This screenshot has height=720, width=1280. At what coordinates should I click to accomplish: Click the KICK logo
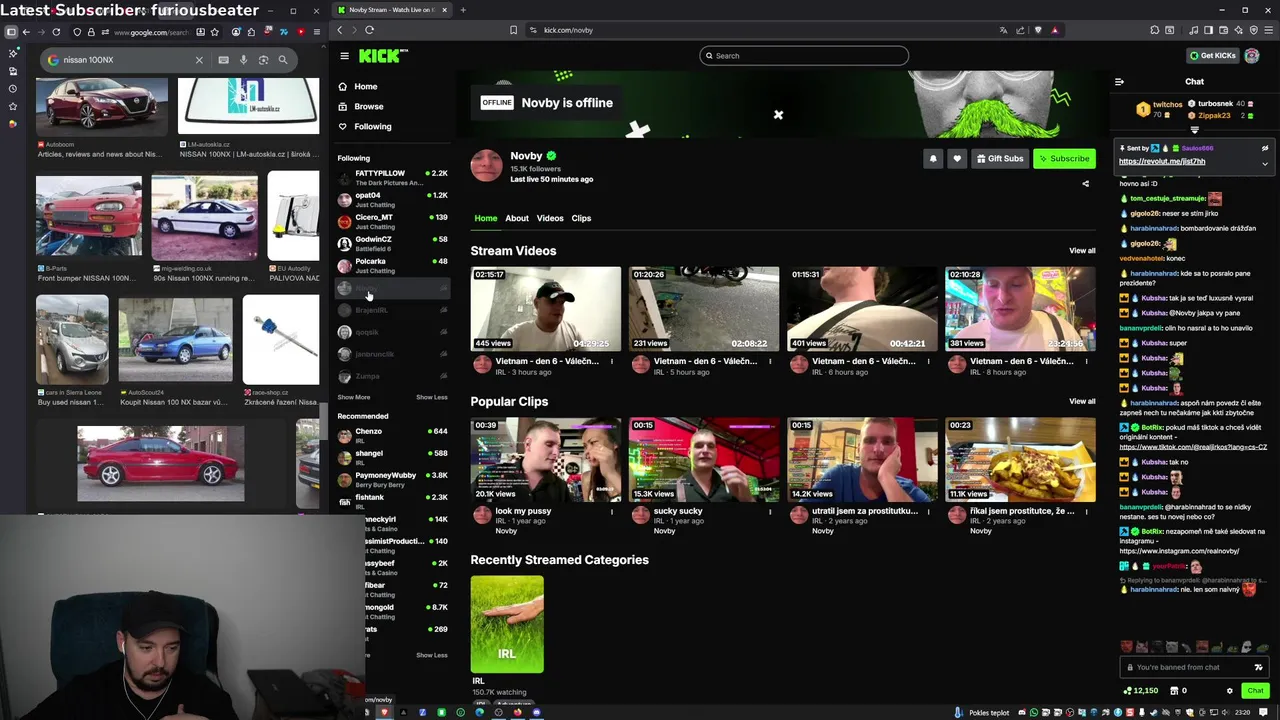coord(383,56)
